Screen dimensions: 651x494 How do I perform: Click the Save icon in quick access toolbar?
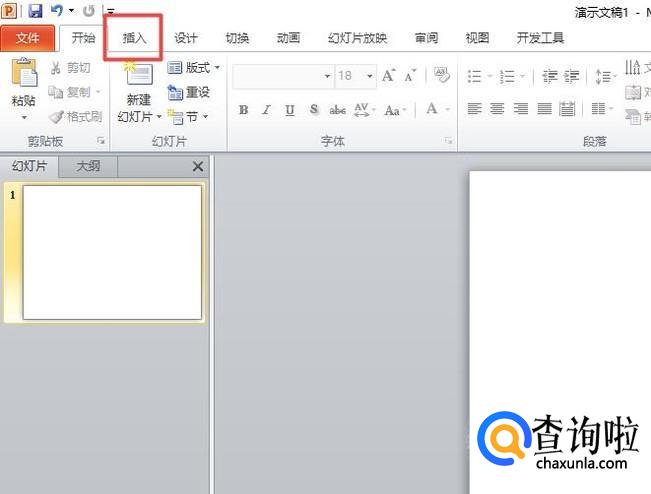click(35, 10)
